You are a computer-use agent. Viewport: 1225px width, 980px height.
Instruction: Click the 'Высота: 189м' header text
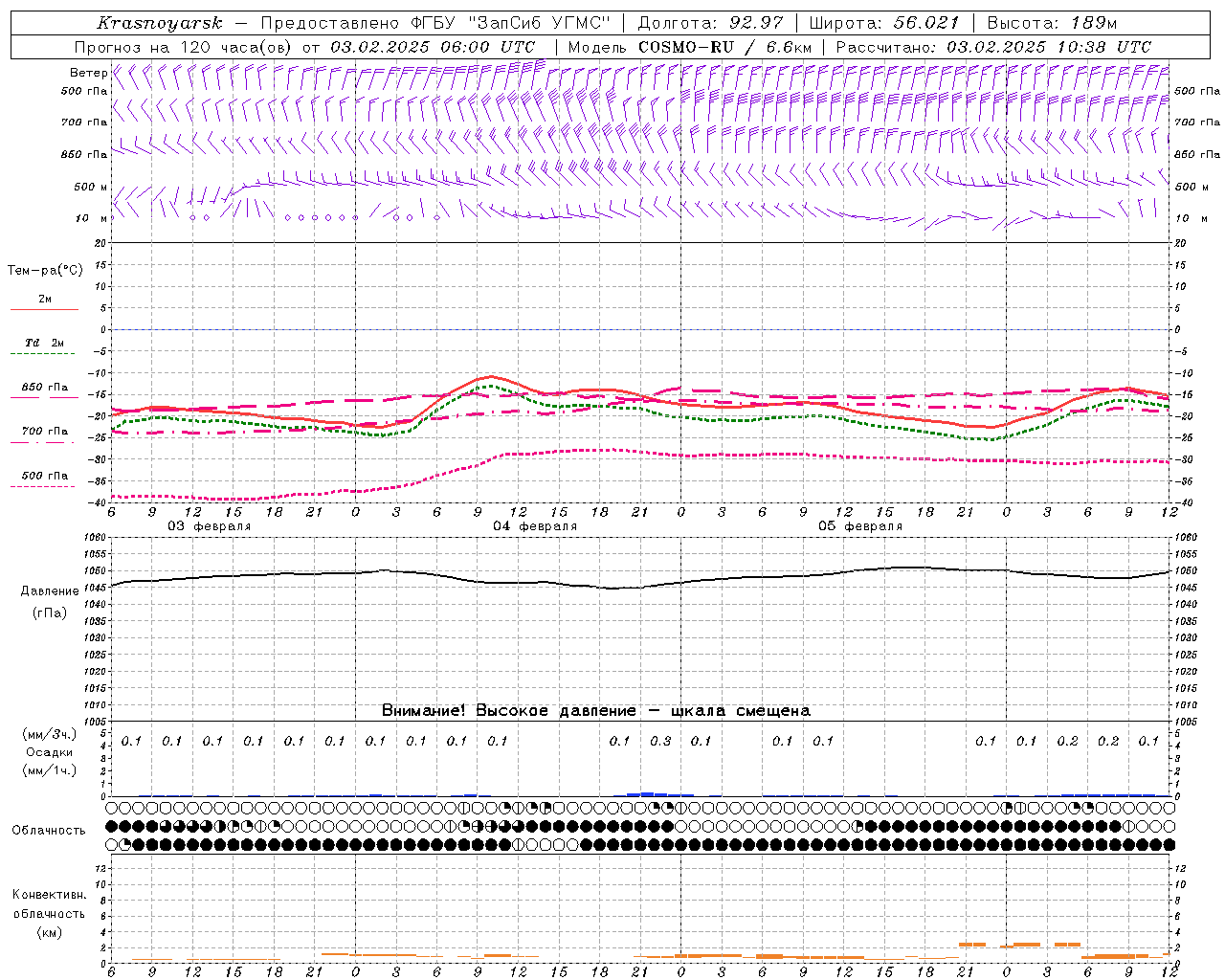click(1052, 23)
